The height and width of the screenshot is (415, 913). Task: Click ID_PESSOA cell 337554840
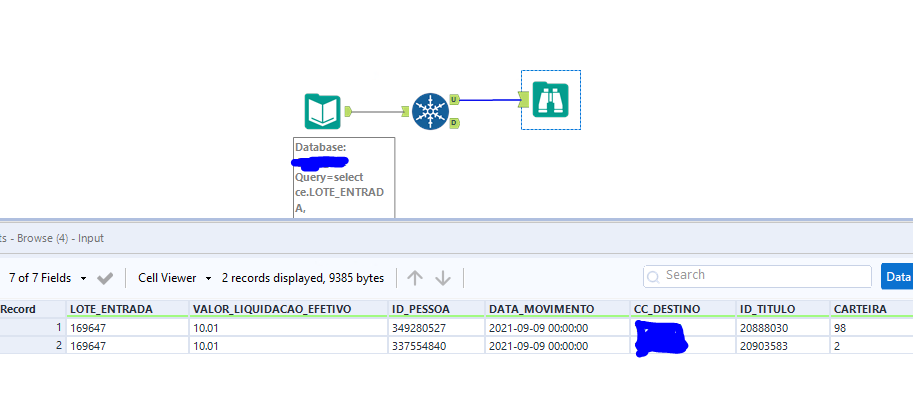coord(436,346)
